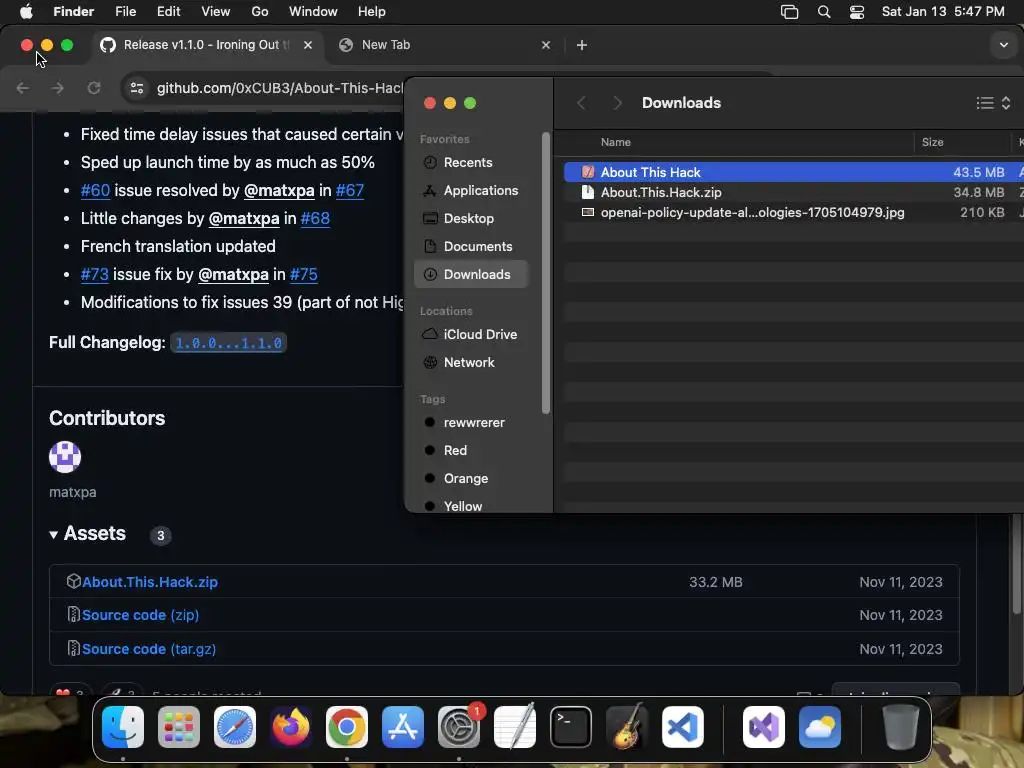The height and width of the screenshot is (768, 1024).
Task: Open the 1.0.0...1.1.0 changelog link
Action: pyautogui.click(x=229, y=343)
